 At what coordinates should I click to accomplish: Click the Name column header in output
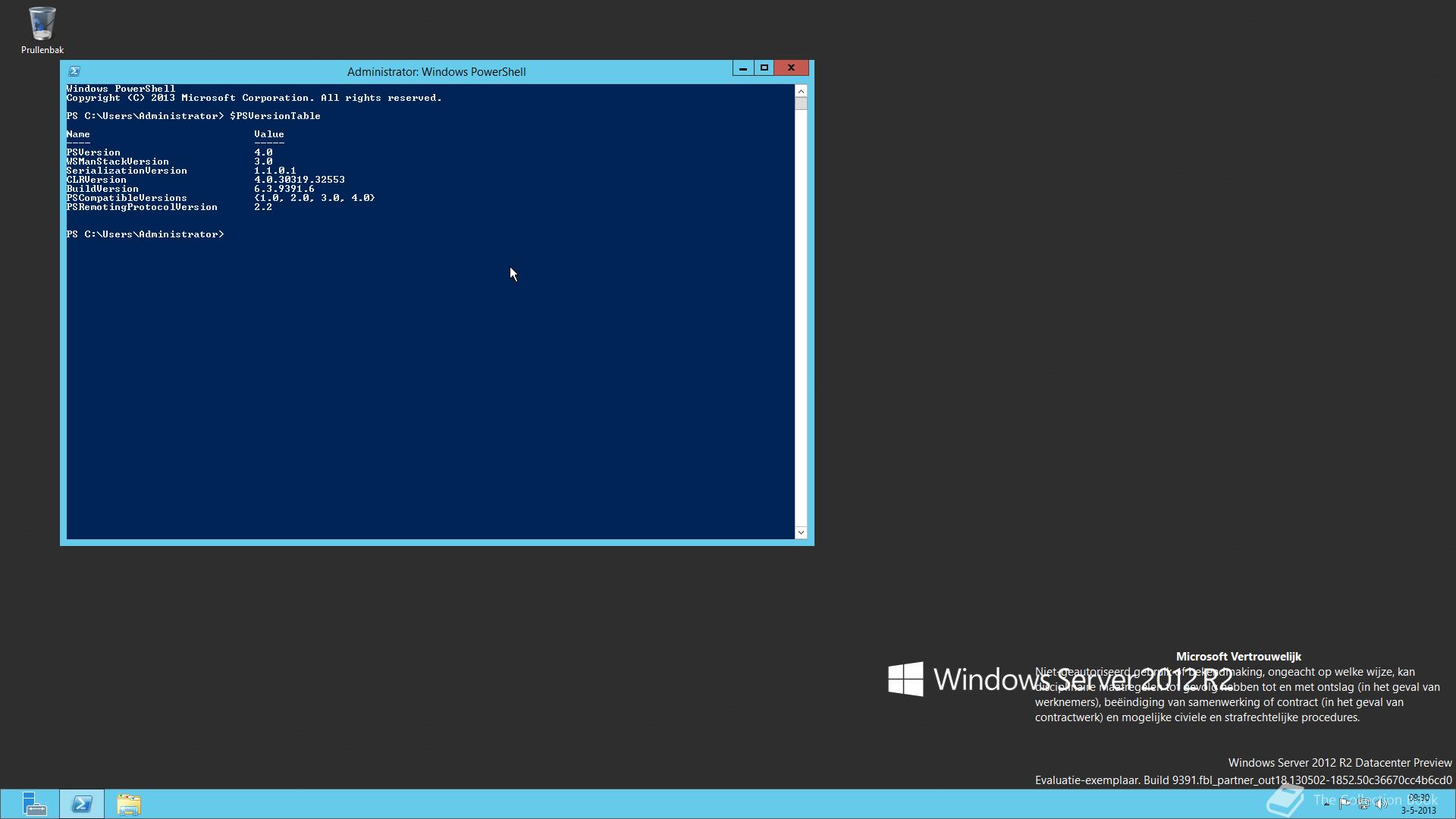pyautogui.click(x=78, y=134)
